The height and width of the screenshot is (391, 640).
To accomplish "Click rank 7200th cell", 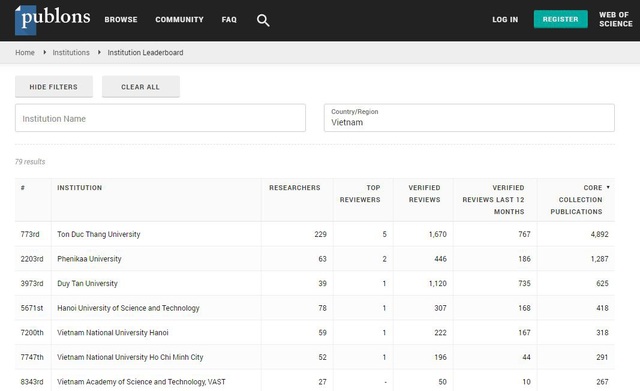I will click(x=32, y=333).
